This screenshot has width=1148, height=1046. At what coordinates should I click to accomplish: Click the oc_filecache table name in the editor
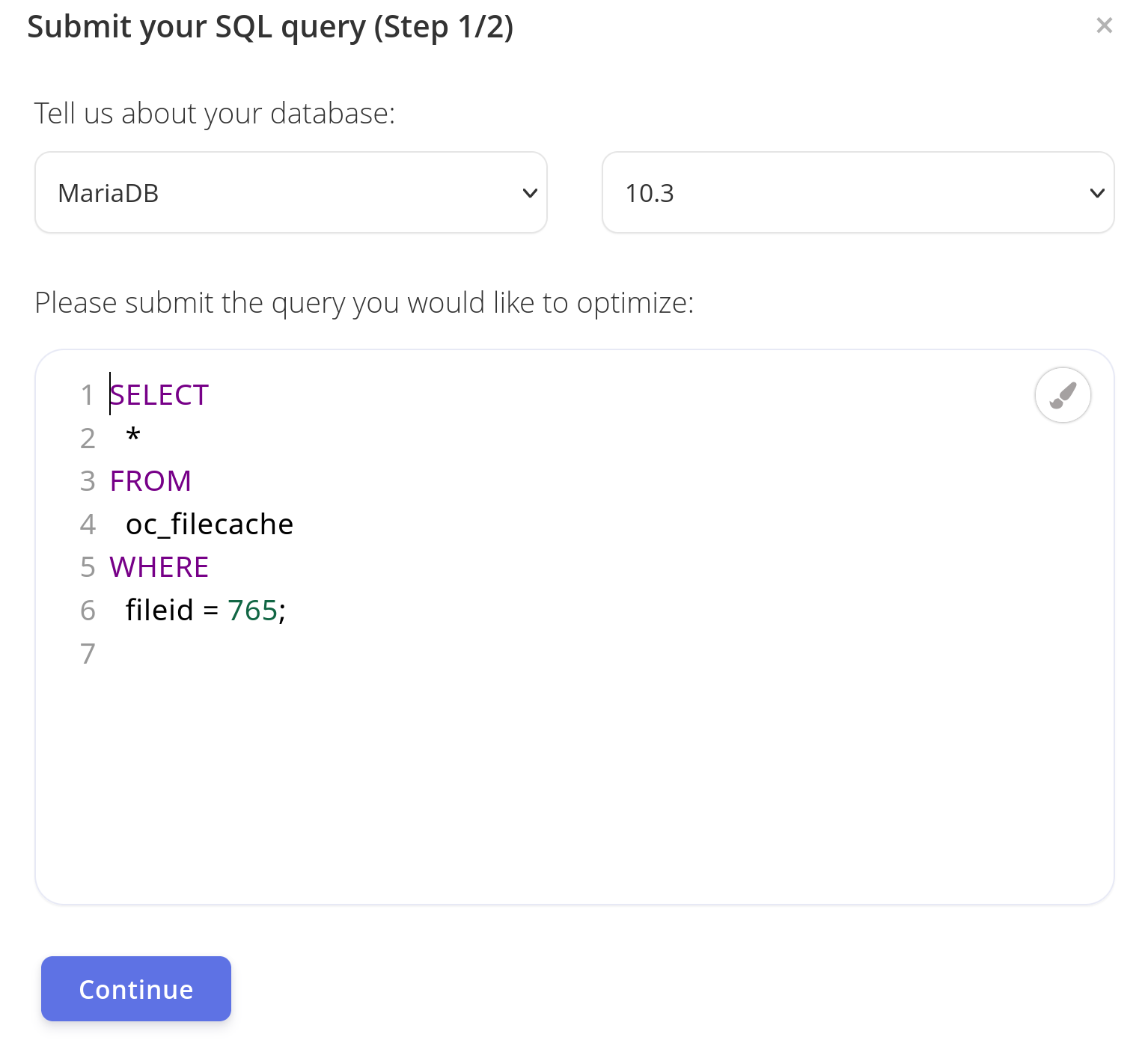(210, 524)
